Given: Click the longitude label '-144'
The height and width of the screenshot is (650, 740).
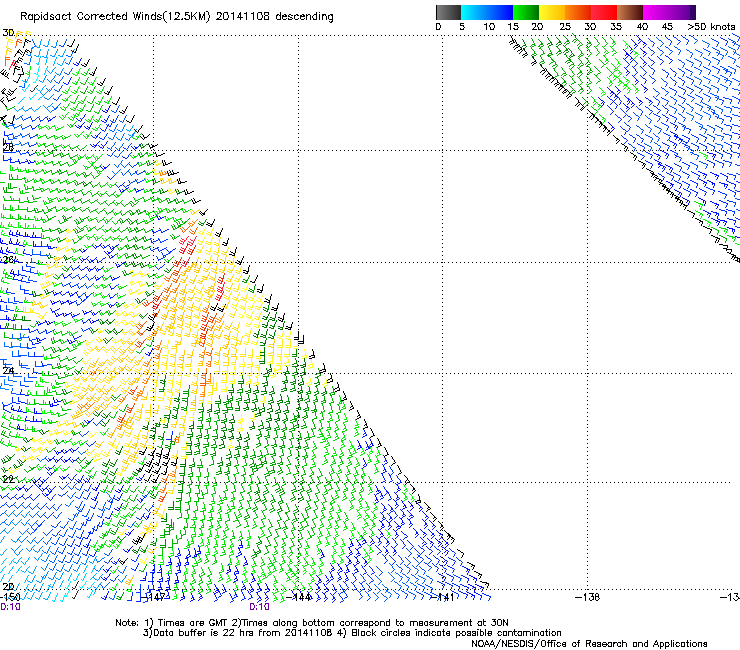Looking at the screenshot, I should tap(299, 597).
